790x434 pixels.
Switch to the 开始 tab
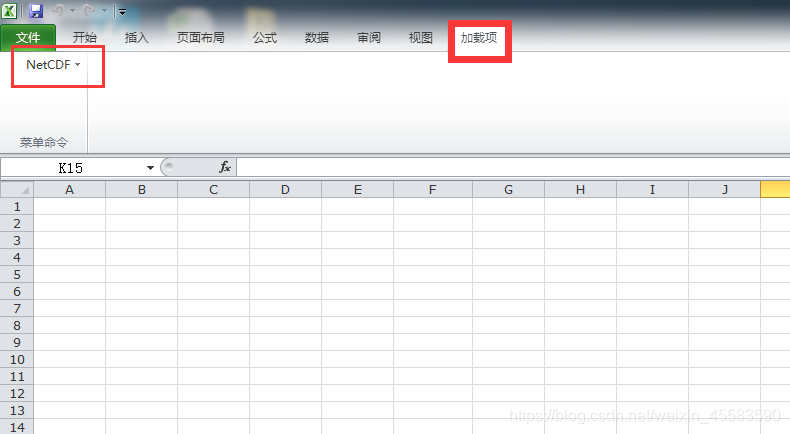click(x=85, y=37)
